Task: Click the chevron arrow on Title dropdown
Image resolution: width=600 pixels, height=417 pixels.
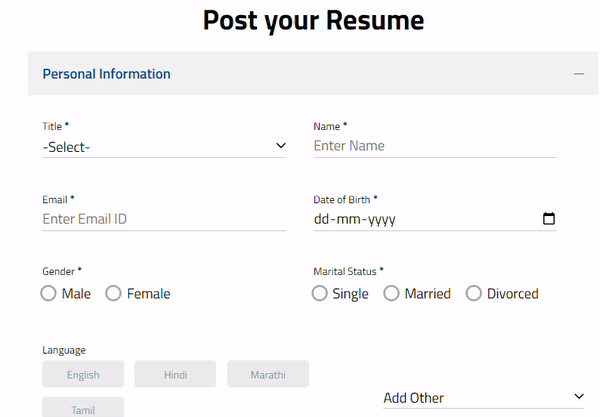Action: 280,146
